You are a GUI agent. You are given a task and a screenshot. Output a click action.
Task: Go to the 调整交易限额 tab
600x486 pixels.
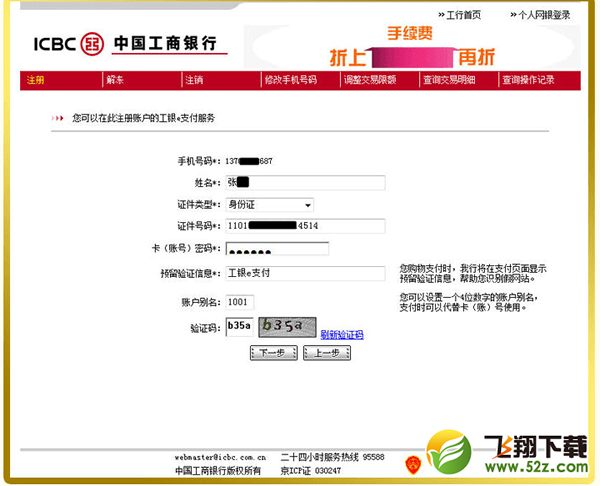click(x=370, y=80)
